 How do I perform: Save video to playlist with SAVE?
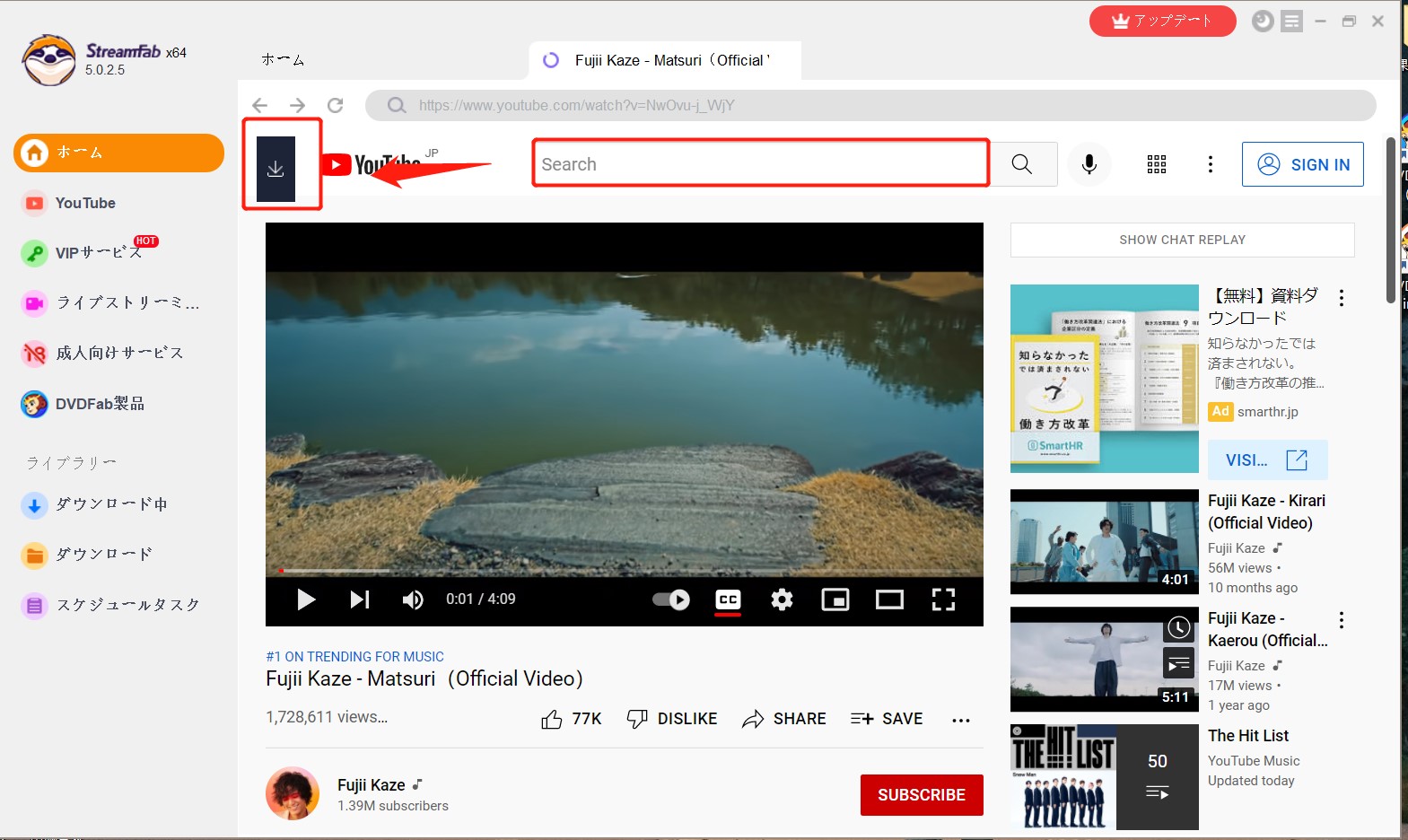click(x=887, y=719)
